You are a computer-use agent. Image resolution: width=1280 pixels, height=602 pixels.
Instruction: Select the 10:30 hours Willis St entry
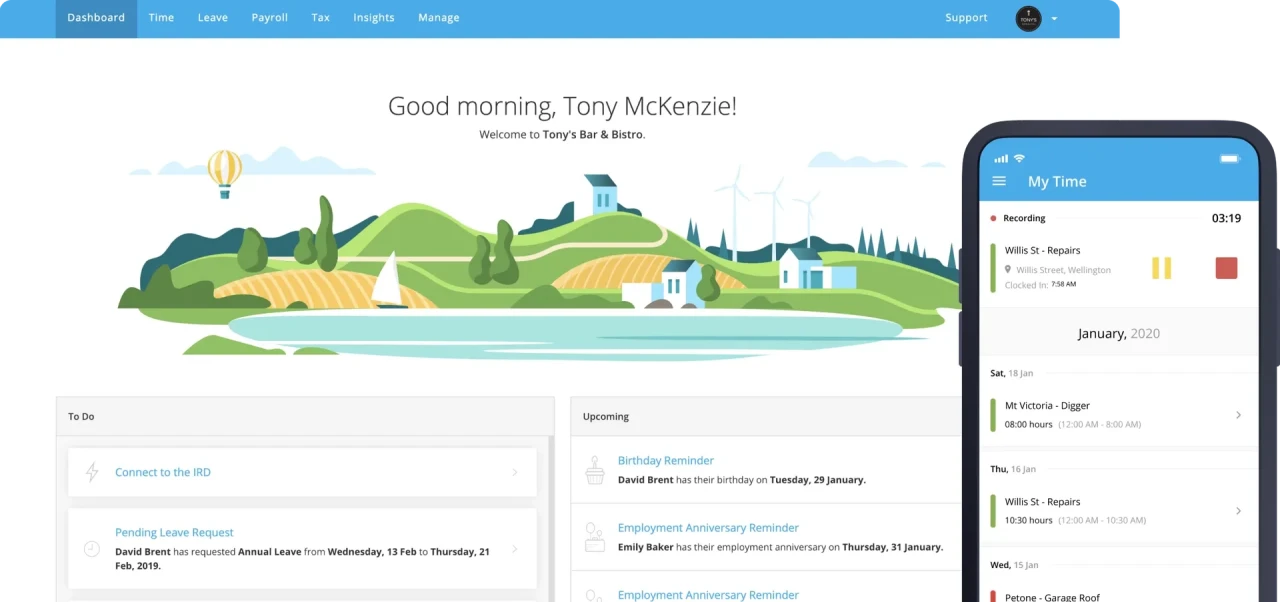(1118, 511)
